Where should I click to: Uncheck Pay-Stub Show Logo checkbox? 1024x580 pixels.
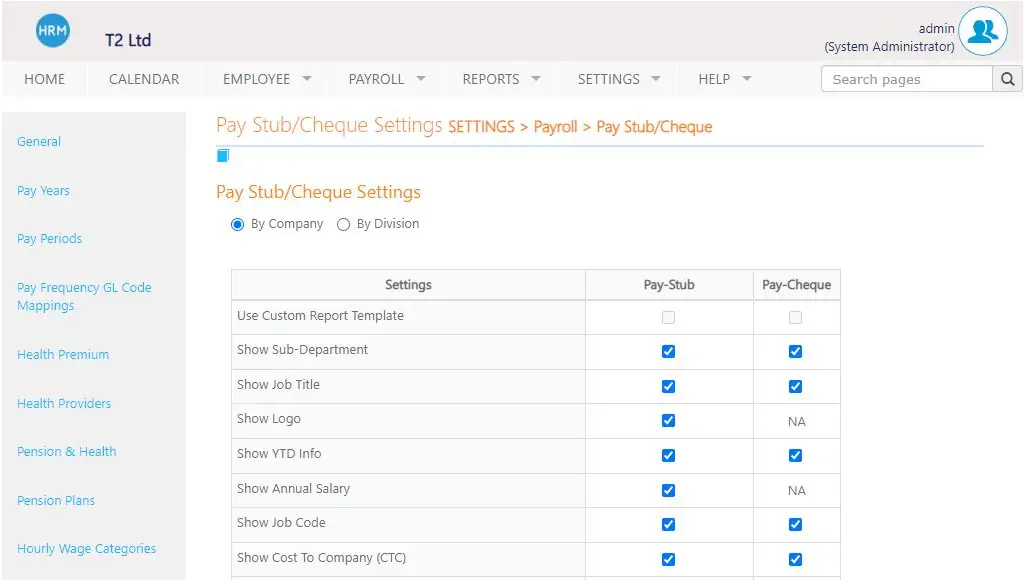pos(668,421)
